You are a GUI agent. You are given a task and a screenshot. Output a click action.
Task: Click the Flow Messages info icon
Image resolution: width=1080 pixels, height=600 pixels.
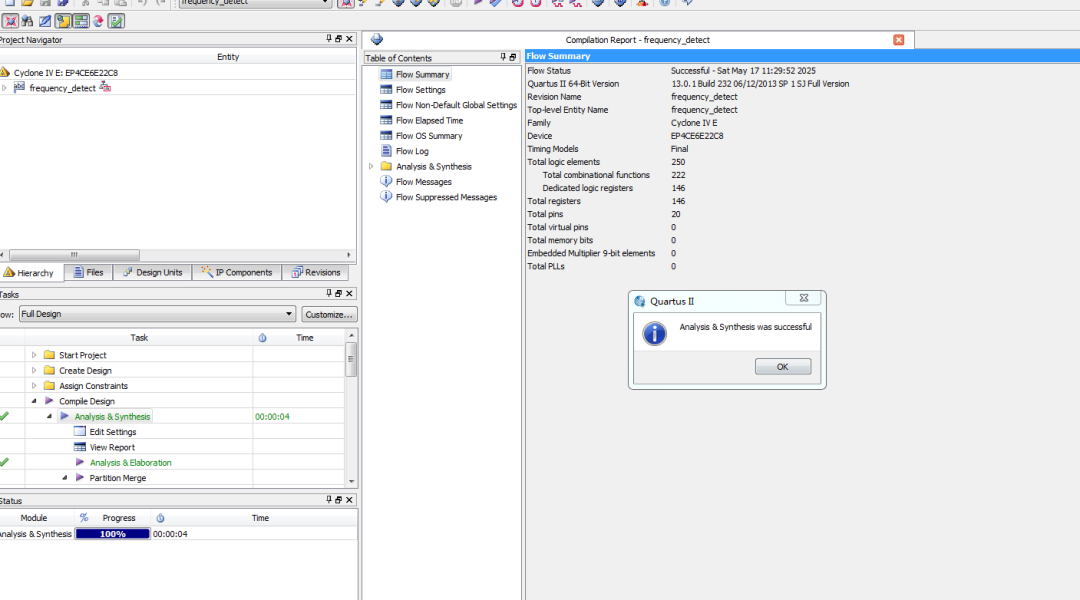point(386,182)
